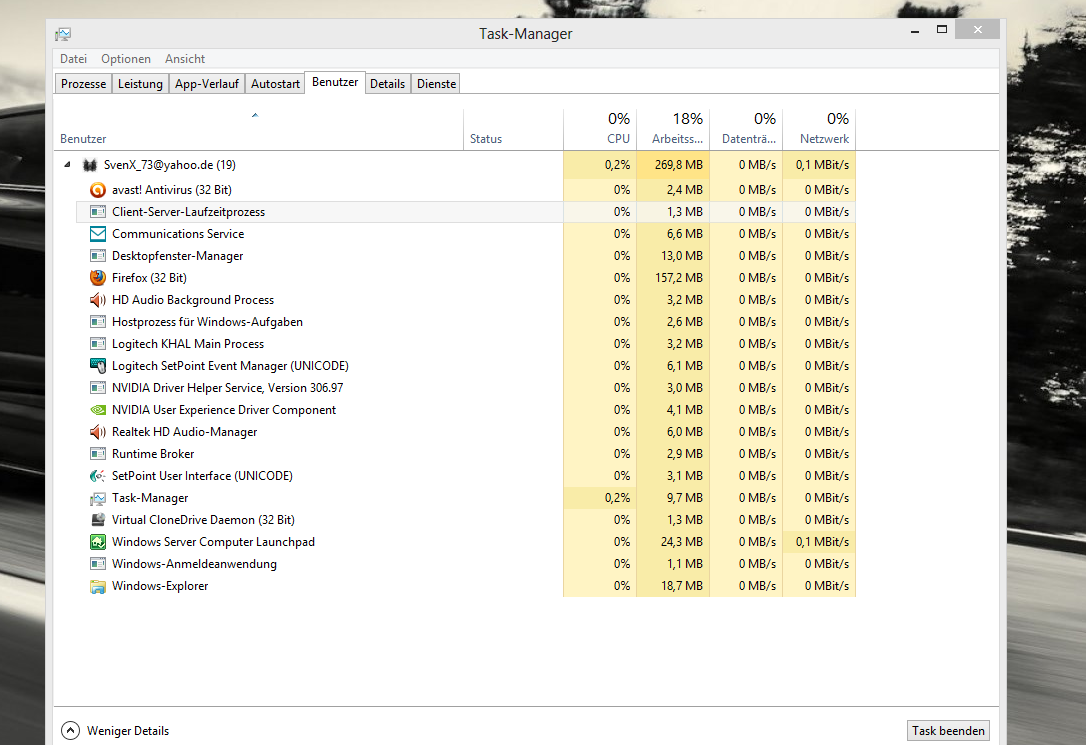Click the Logitech SetPoint Event Manager icon

coord(98,366)
